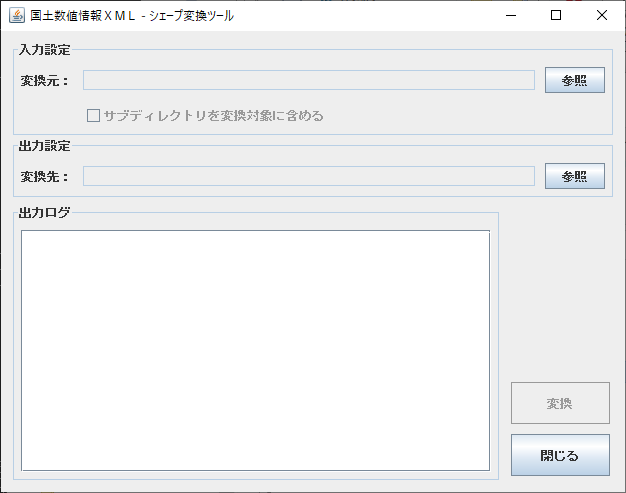Image resolution: width=626 pixels, height=493 pixels.
Task: Close the window with the X icon
Action: coord(602,15)
